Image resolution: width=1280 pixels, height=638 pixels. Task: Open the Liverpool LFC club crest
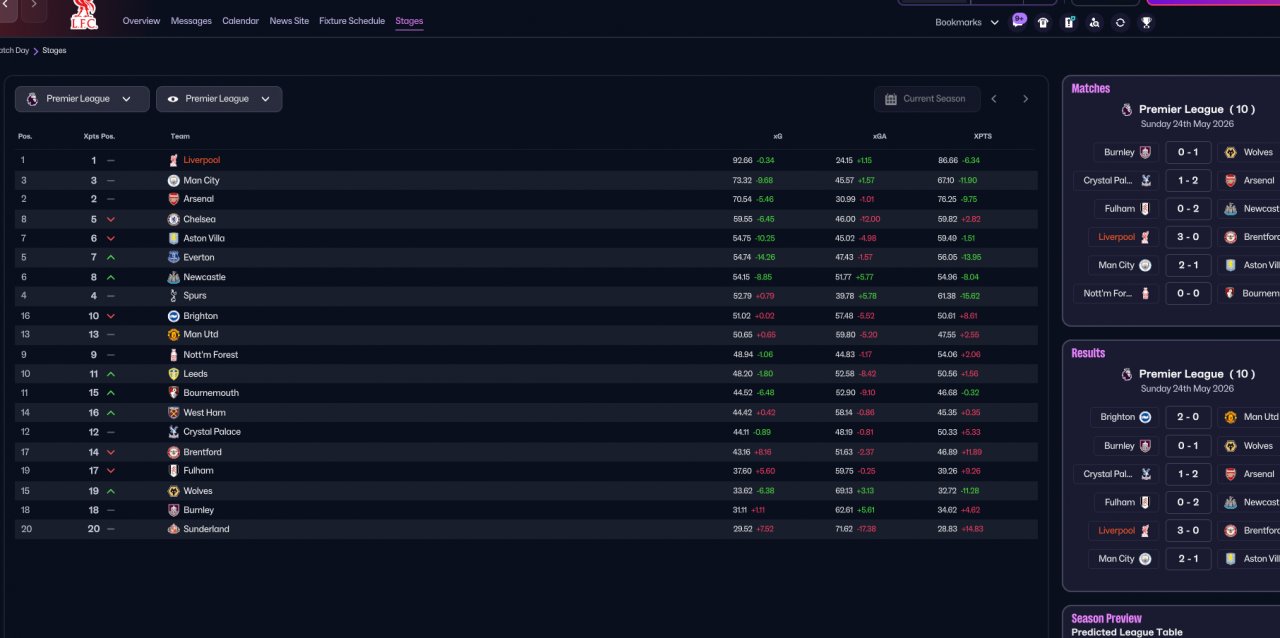click(x=84, y=15)
